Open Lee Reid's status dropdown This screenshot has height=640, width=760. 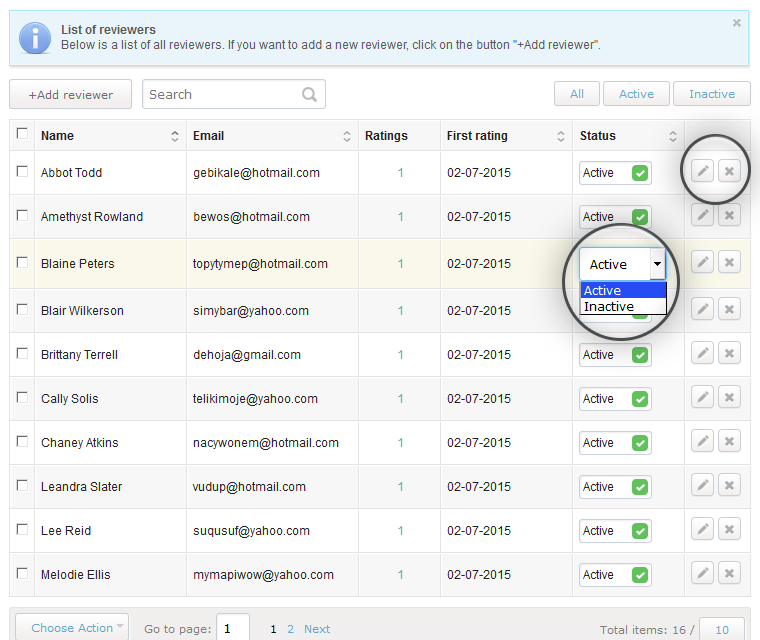tap(615, 531)
